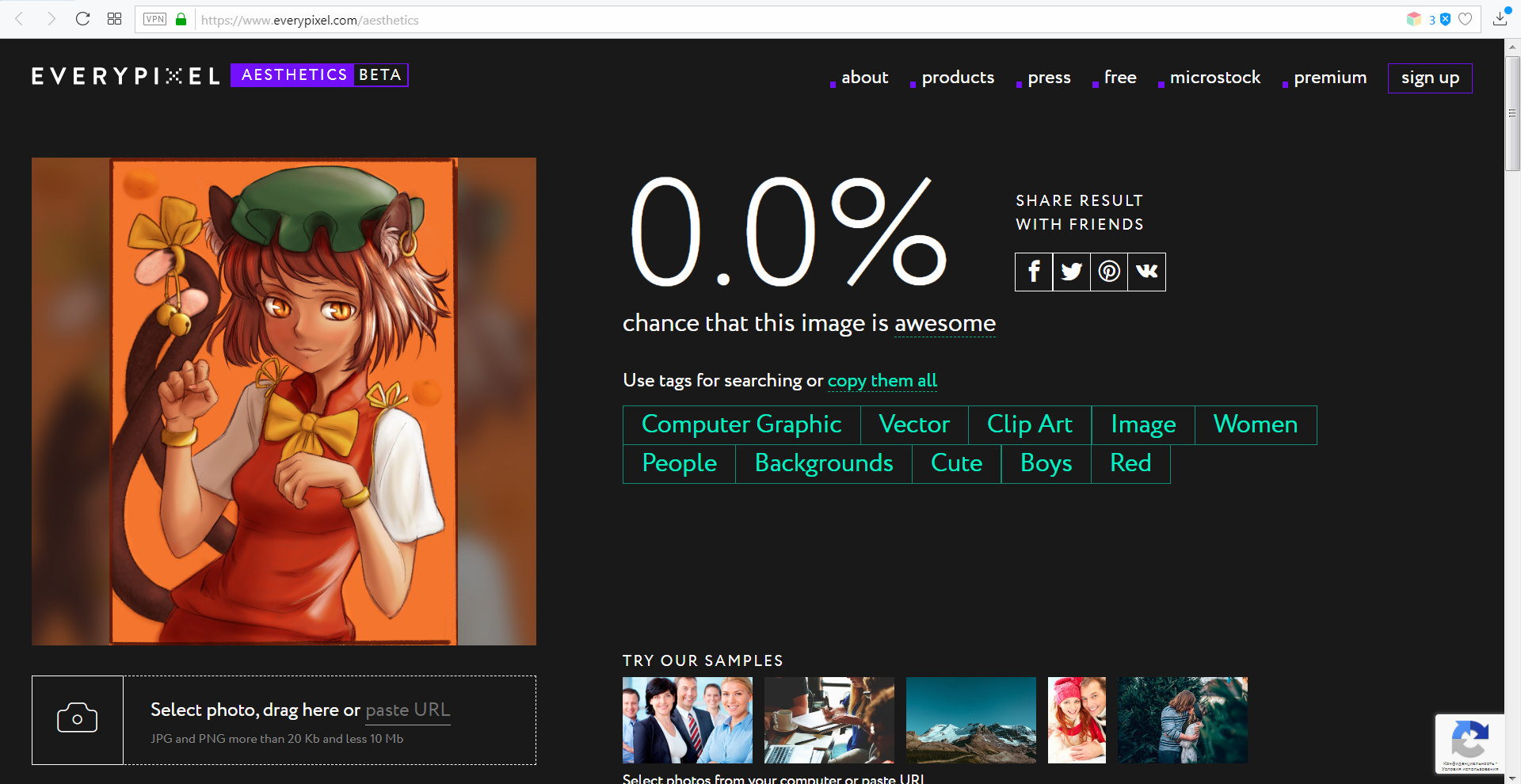Select the Clip Art tag
Image resolution: width=1521 pixels, height=784 pixels.
1030,425
